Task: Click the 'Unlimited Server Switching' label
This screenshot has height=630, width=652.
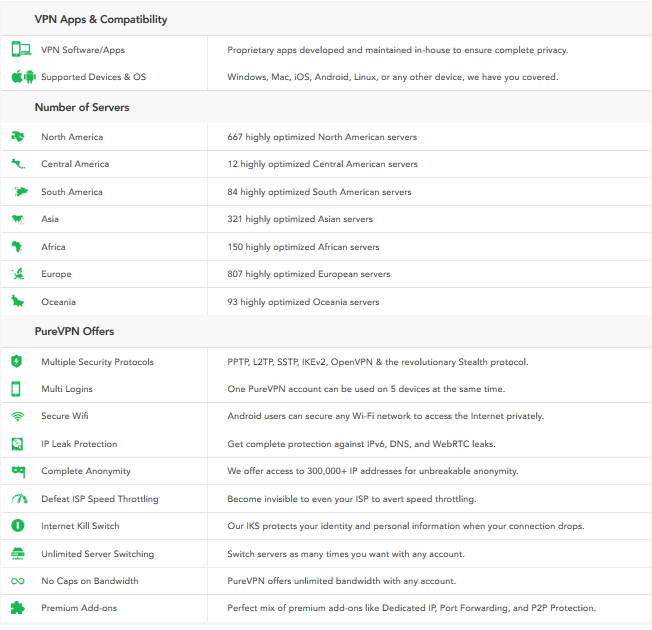Action: pyautogui.click(x=98, y=554)
